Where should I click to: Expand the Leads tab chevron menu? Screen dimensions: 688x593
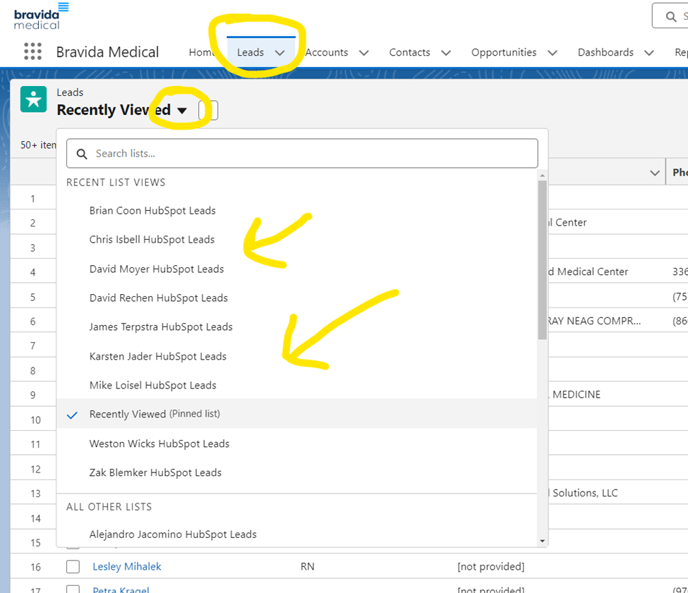click(x=280, y=53)
